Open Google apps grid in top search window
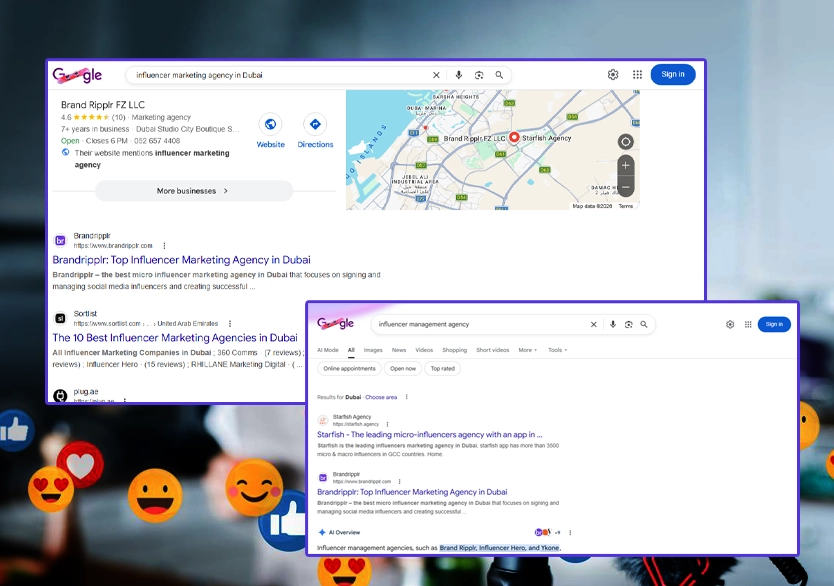The image size is (834, 586). coord(637,75)
